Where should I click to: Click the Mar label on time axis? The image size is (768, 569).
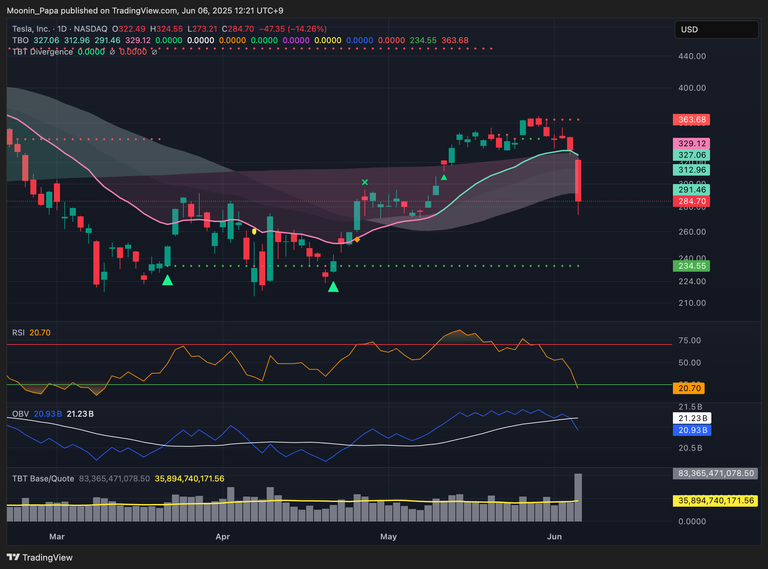pyautogui.click(x=57, y=537)
